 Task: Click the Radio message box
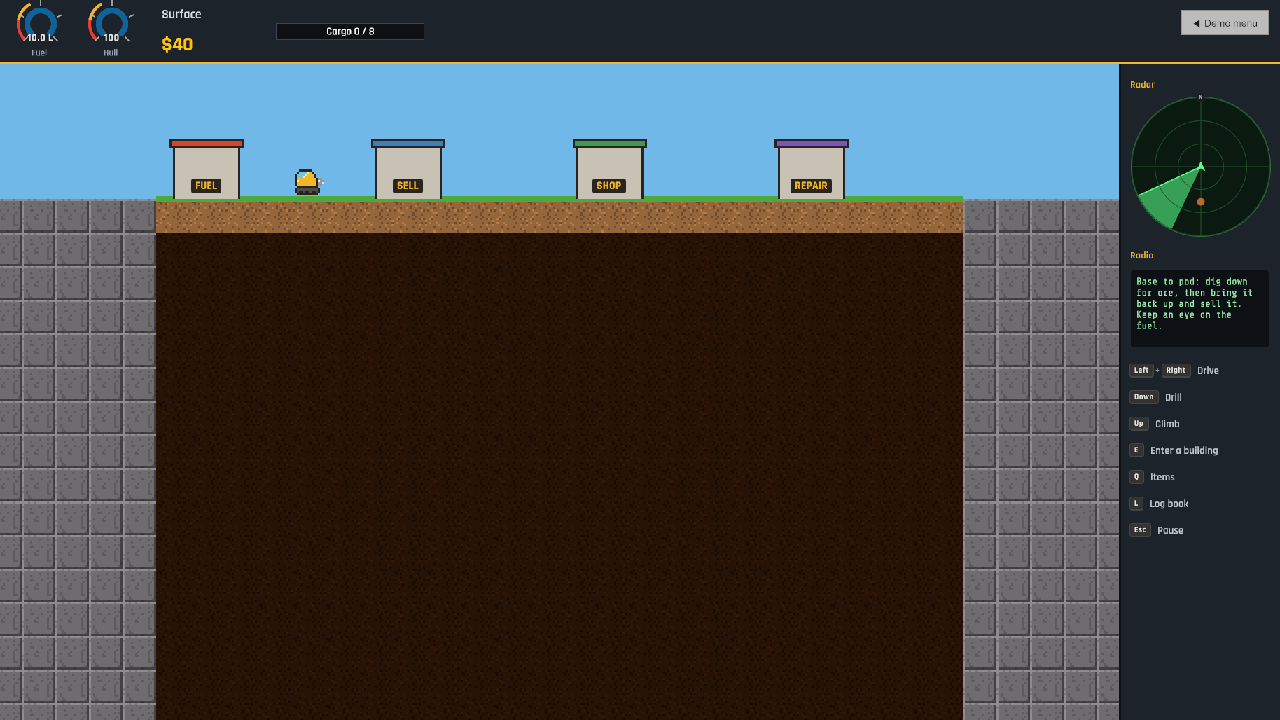pyautogui.click(x=1200, y=309)
